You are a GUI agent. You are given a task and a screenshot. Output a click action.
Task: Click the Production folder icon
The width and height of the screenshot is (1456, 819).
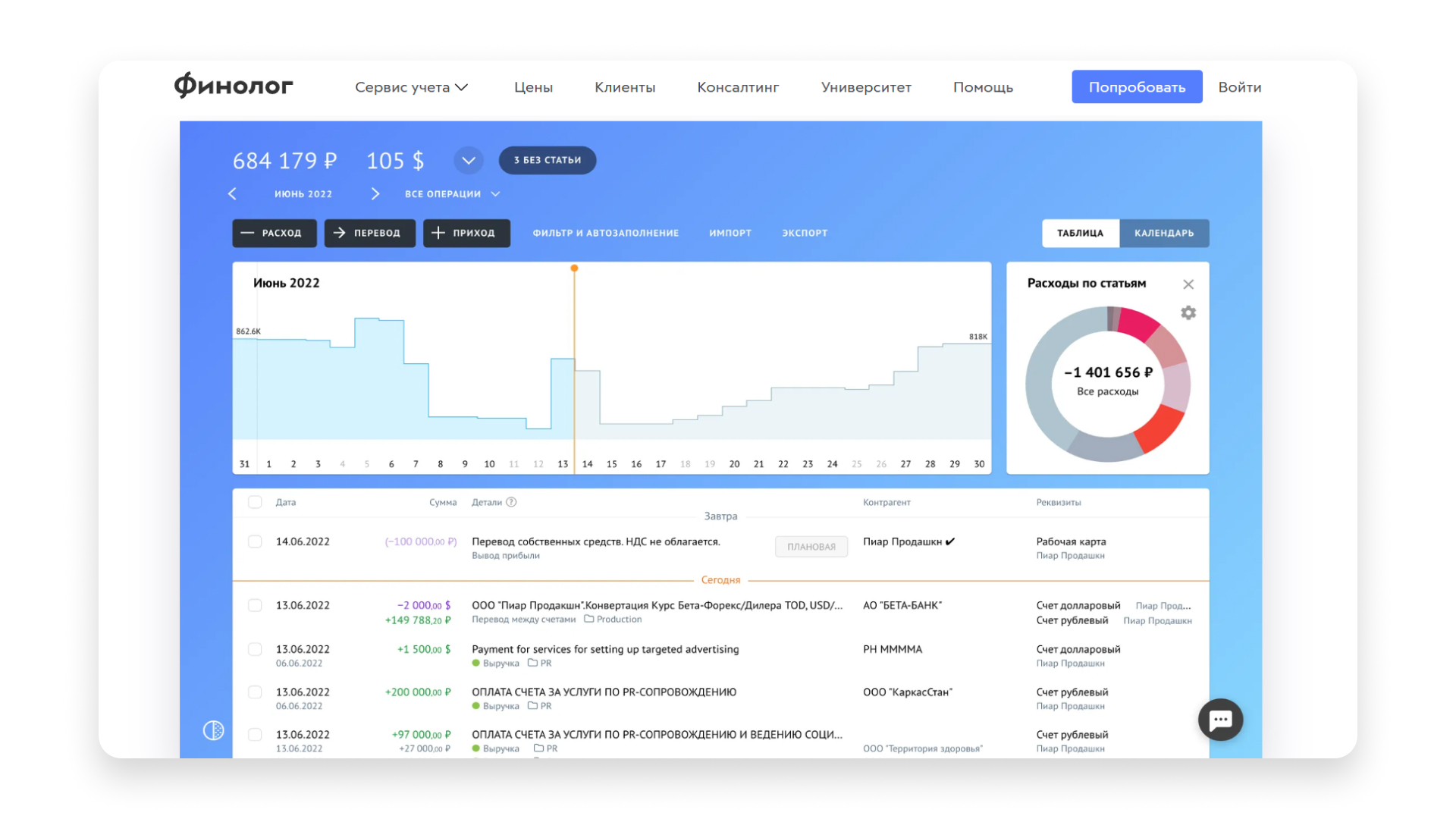coord(588,620)
